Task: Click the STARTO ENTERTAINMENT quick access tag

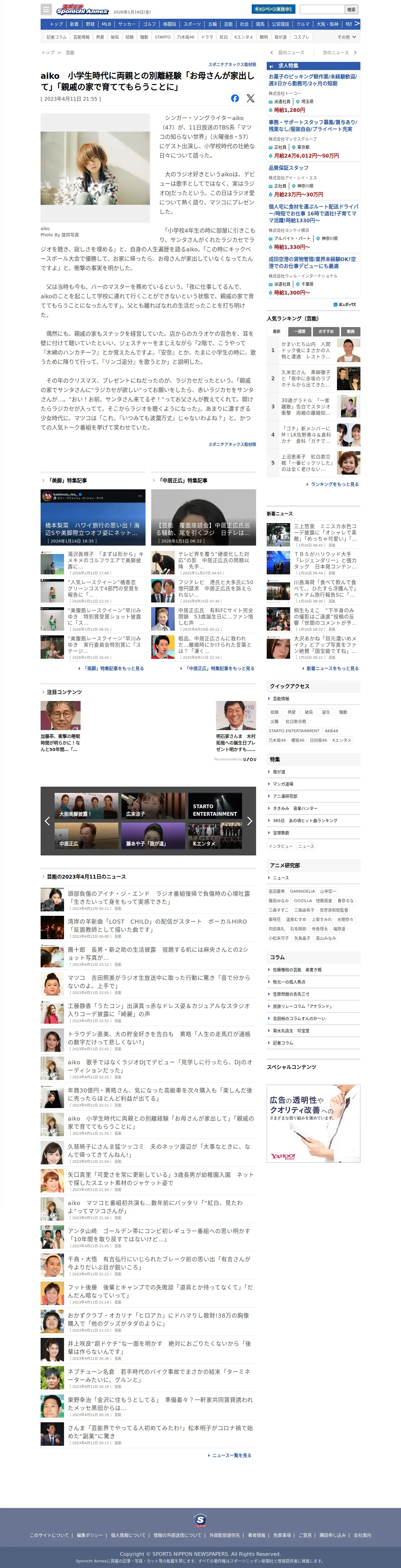Action: pyautogui.click(x=294, y=730)
